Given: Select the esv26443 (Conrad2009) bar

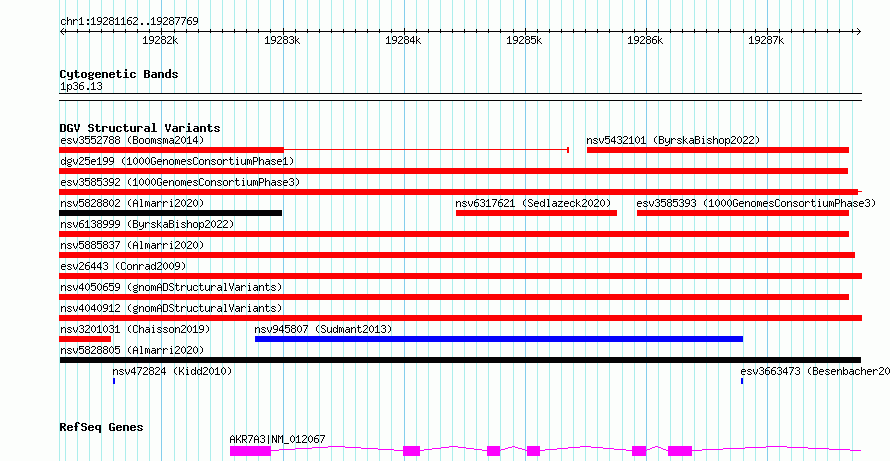Looking at the screenshot, I should 460,276.
